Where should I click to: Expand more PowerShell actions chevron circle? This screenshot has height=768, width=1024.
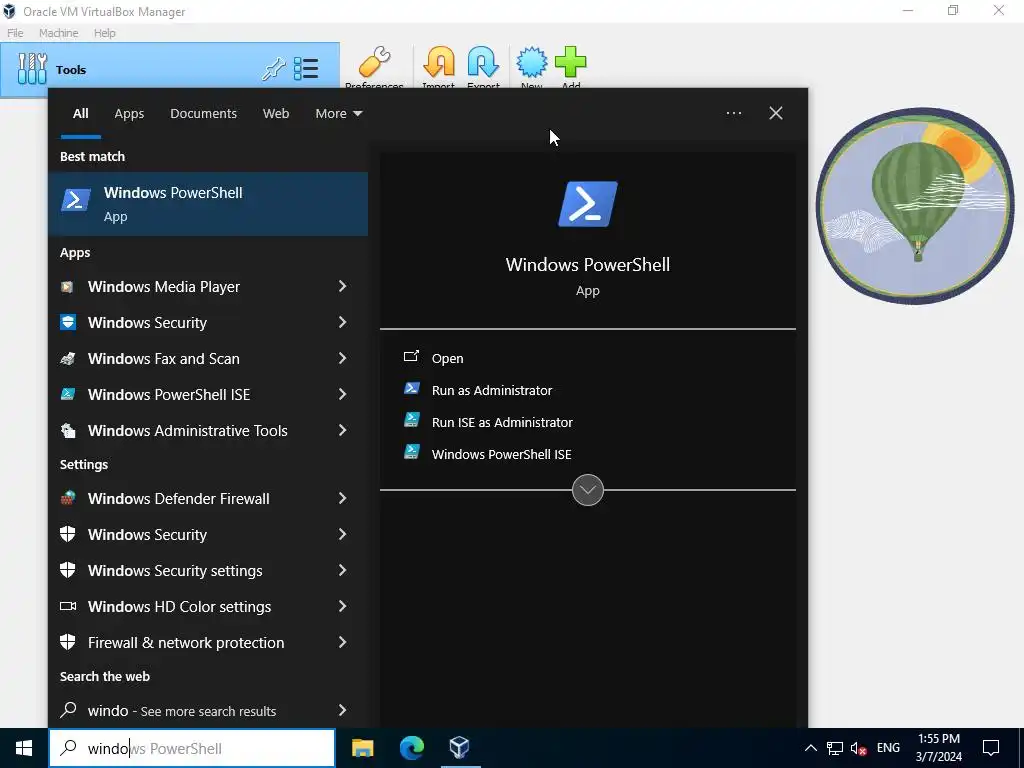click(588, 490)
